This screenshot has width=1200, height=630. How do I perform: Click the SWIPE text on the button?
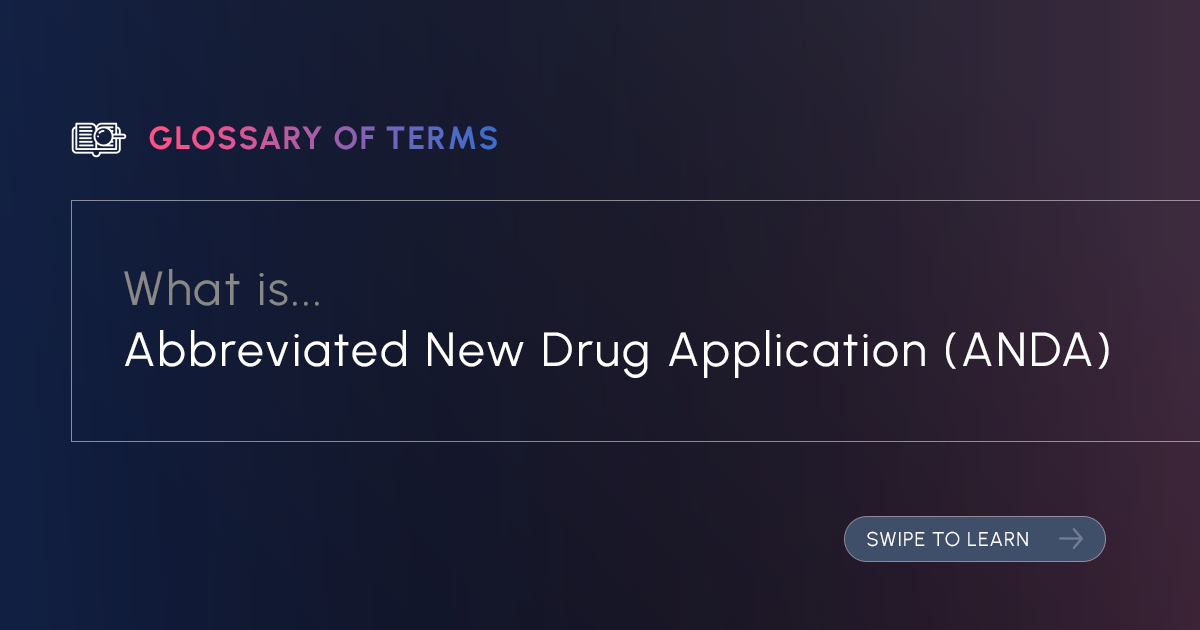click(896, 540)
